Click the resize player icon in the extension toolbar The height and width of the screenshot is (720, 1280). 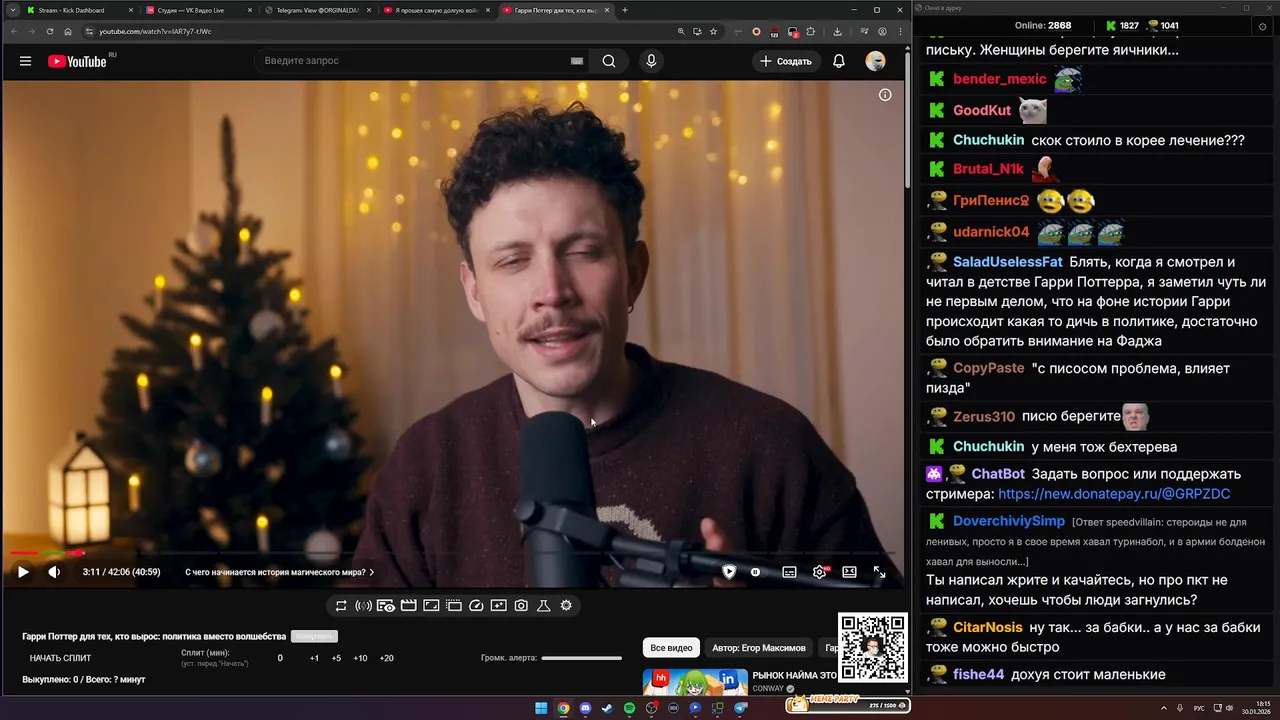coord(431,606)
